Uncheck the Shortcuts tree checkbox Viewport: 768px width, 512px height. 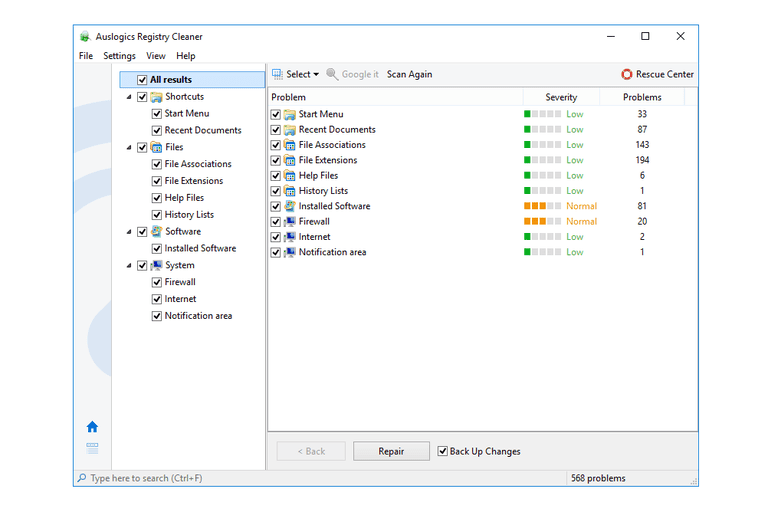(x=142, y=97)
